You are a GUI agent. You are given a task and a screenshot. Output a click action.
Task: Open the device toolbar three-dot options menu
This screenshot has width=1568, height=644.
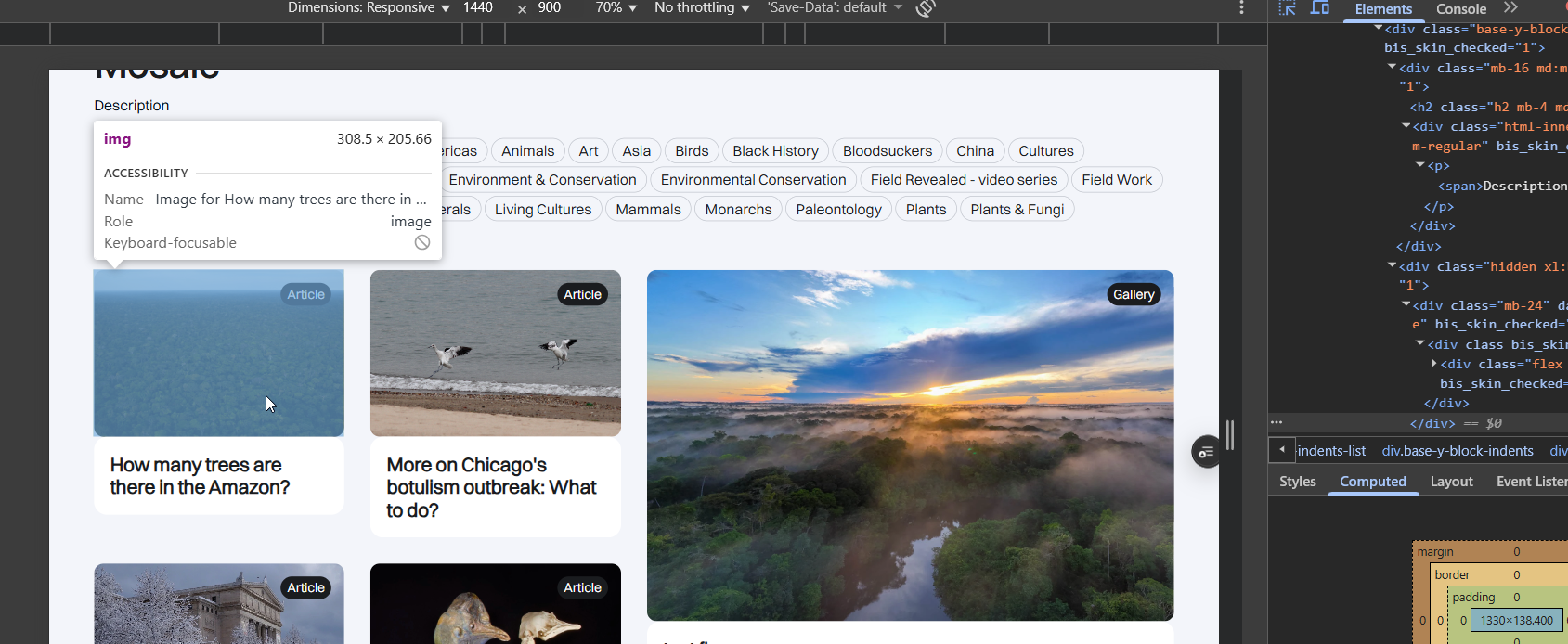tap(1241, 8)
